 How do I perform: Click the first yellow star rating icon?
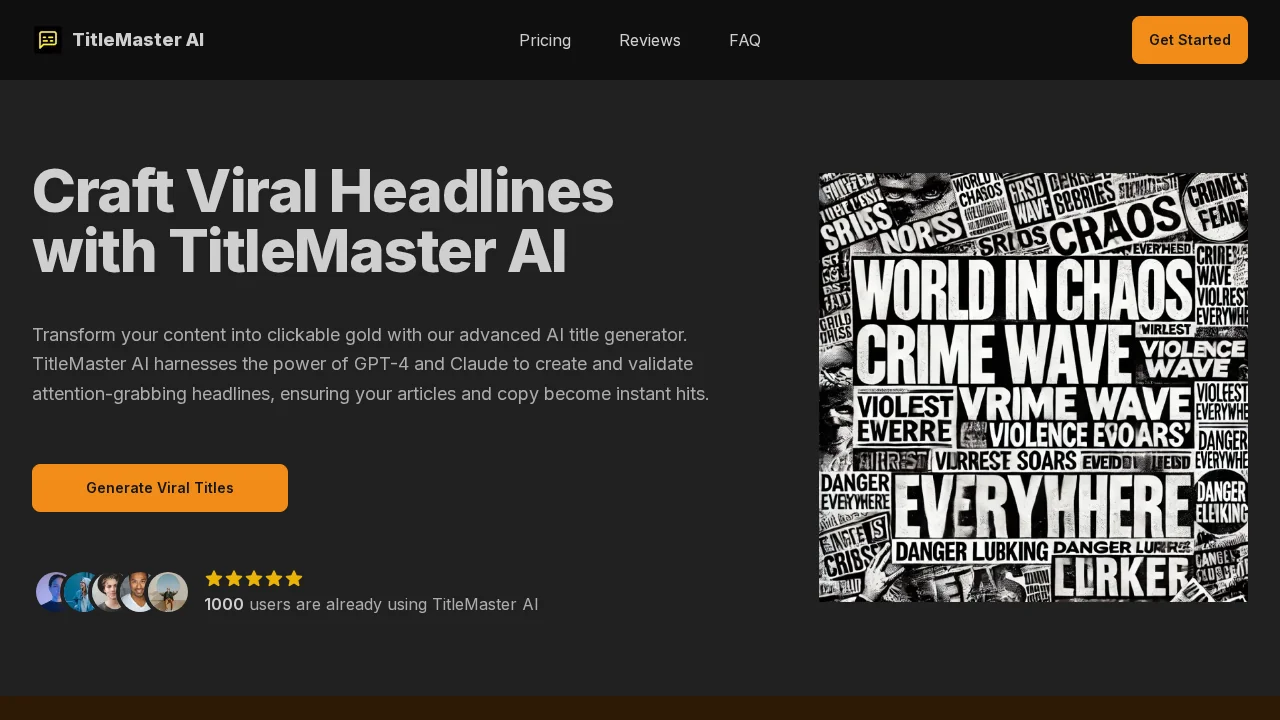coord(214,579)
